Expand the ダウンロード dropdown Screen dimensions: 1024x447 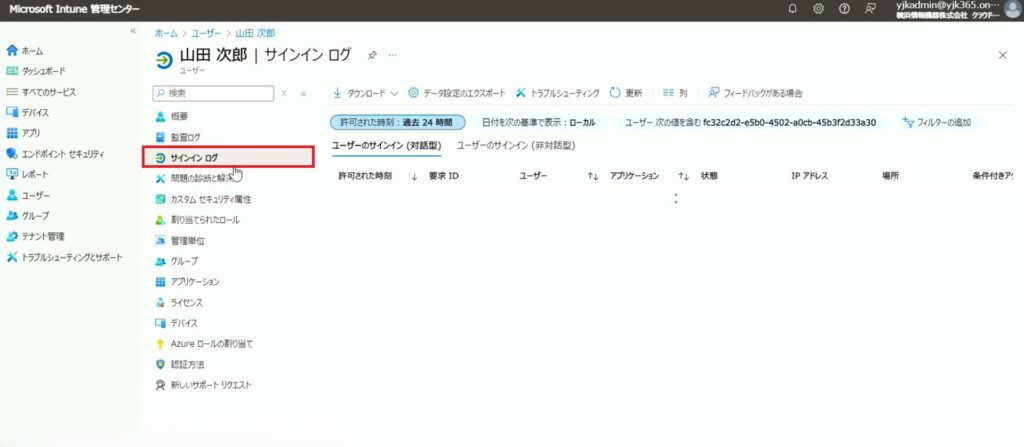point(366,93)
